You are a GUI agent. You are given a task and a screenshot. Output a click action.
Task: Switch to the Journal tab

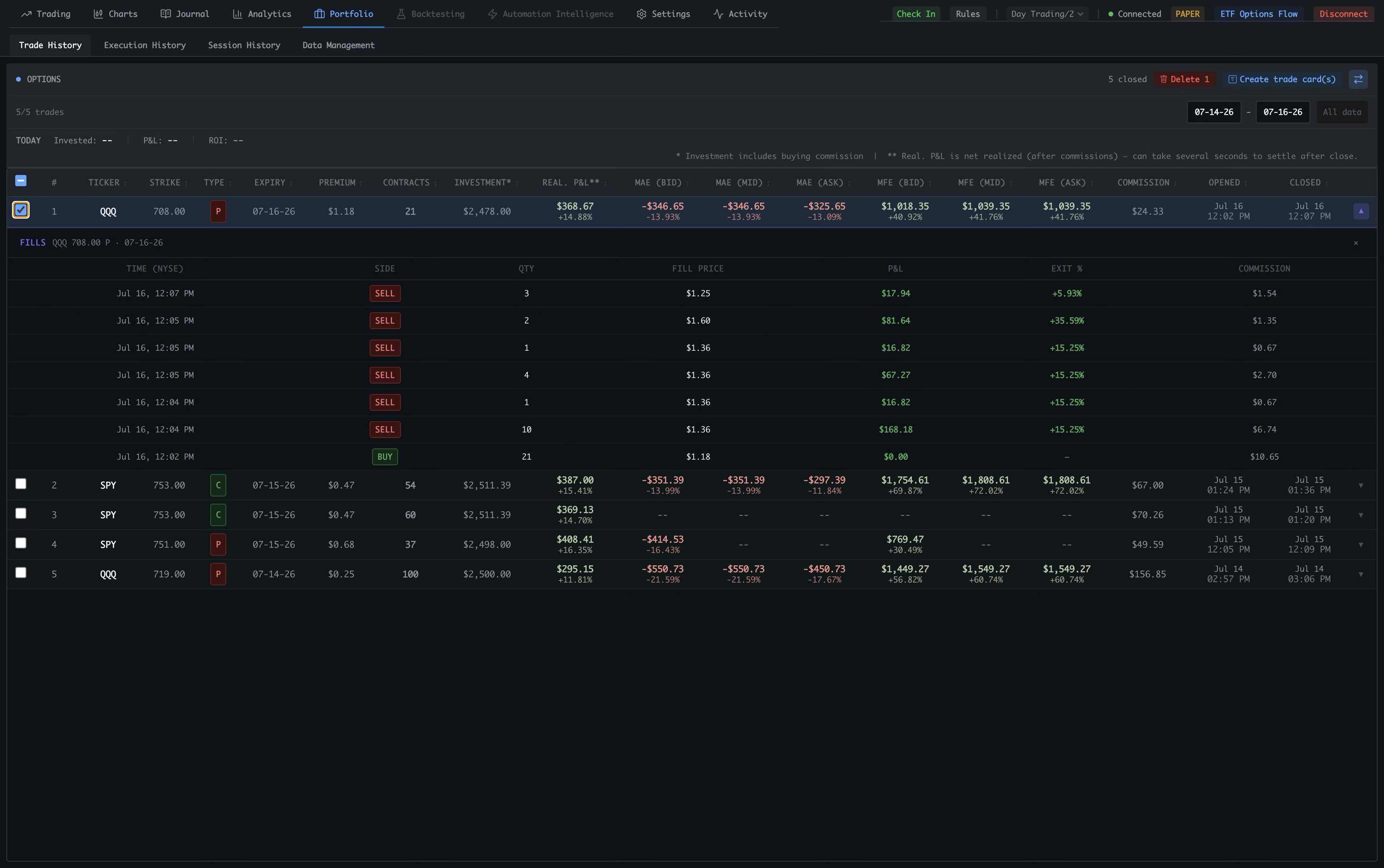click(x=185, y=14)
